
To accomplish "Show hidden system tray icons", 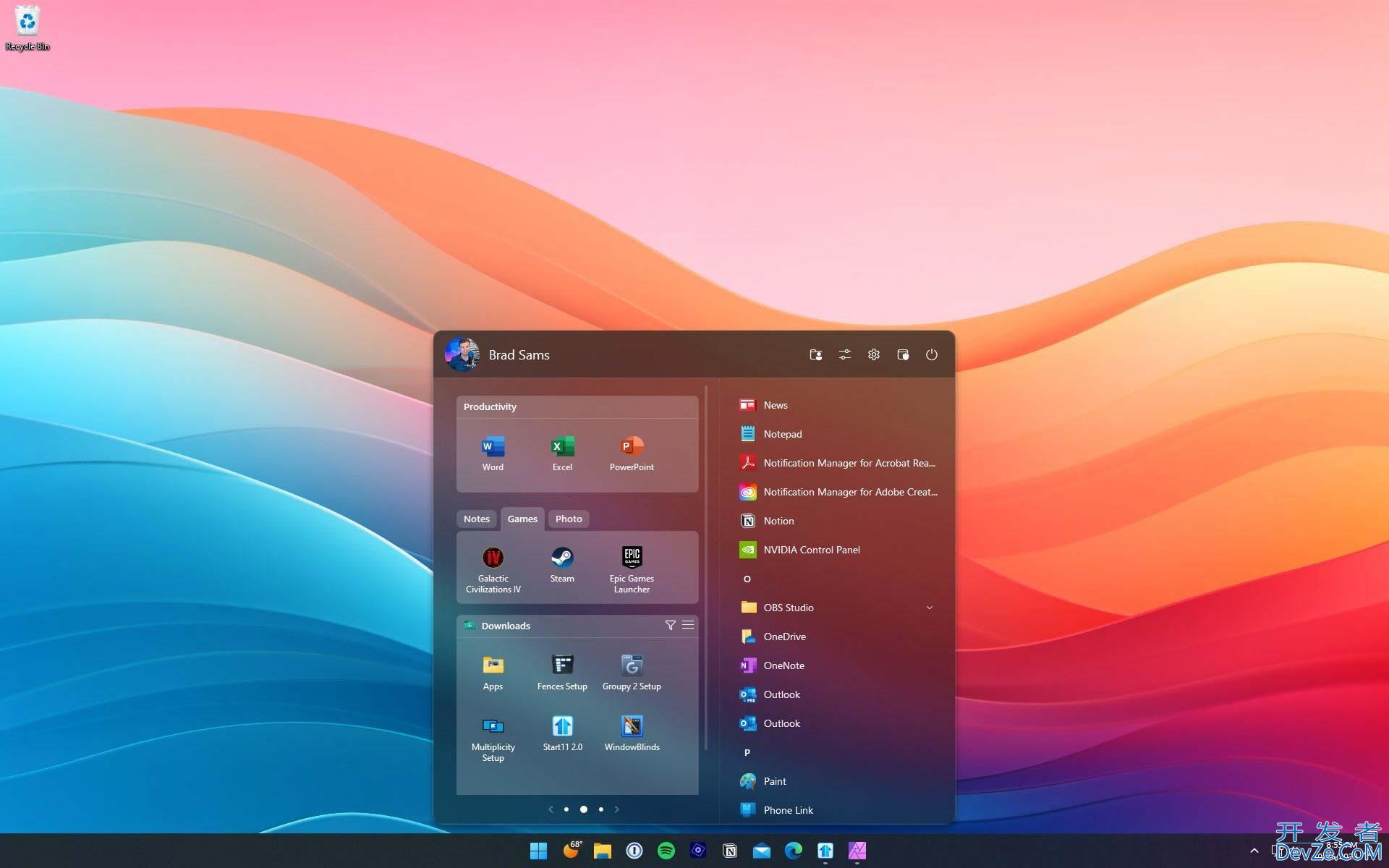I will tap(1254, 851).
